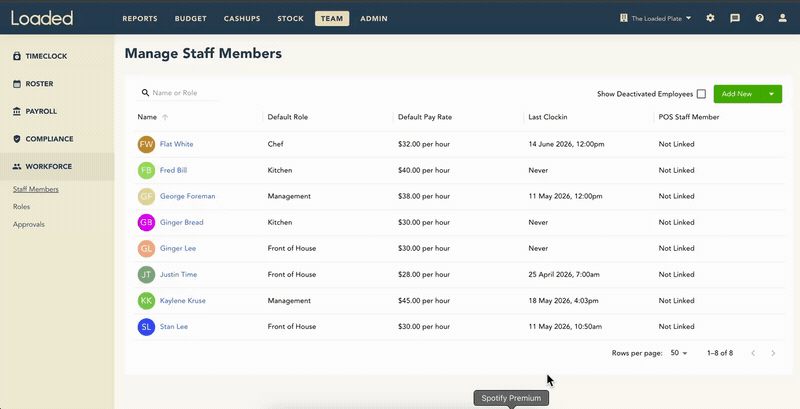Click the FB avatar for Fred Bill
The width and height of the screenshot is (800, 409).
click(146, 170)
